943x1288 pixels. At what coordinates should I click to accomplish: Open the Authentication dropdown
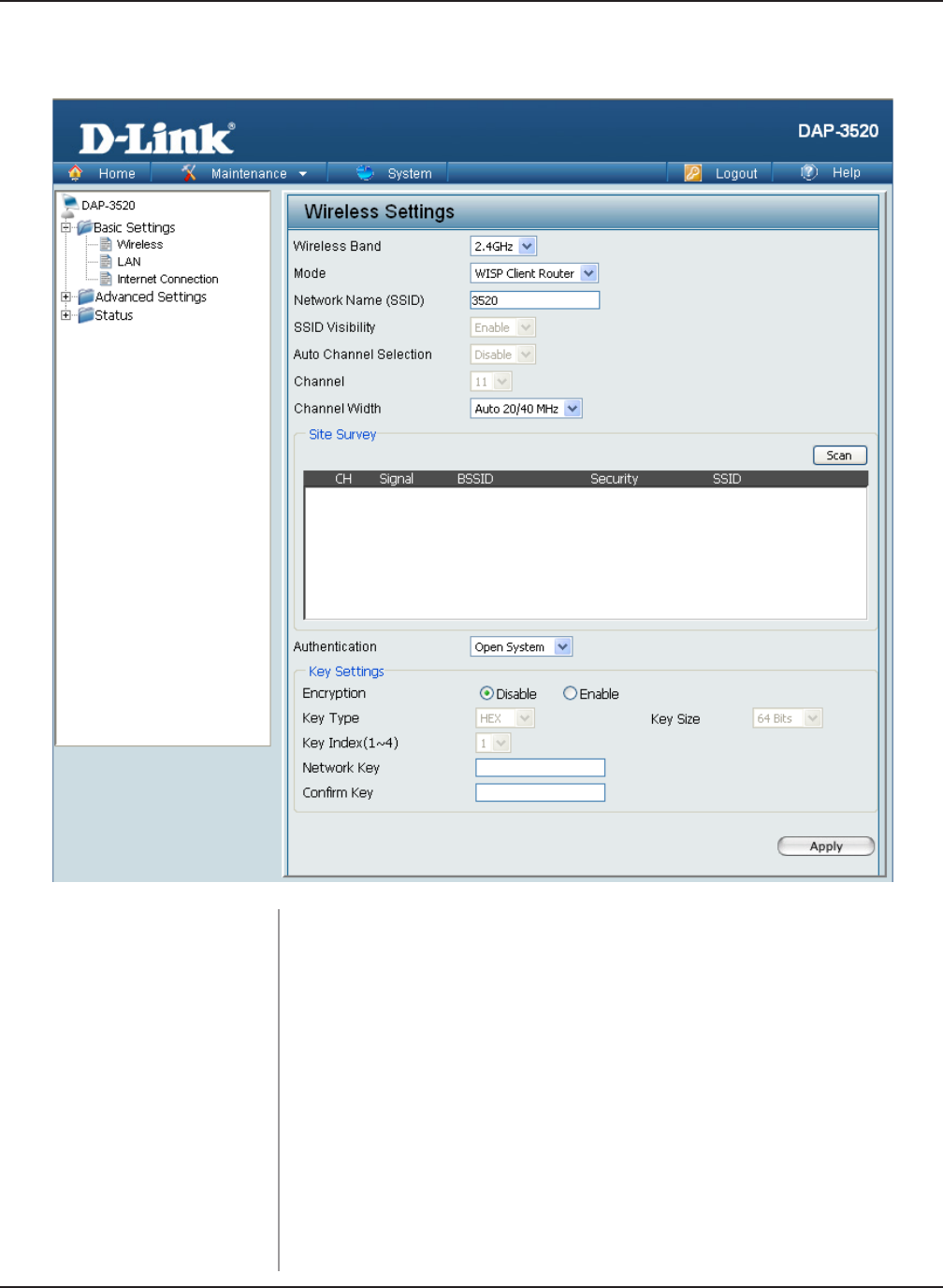521,646
